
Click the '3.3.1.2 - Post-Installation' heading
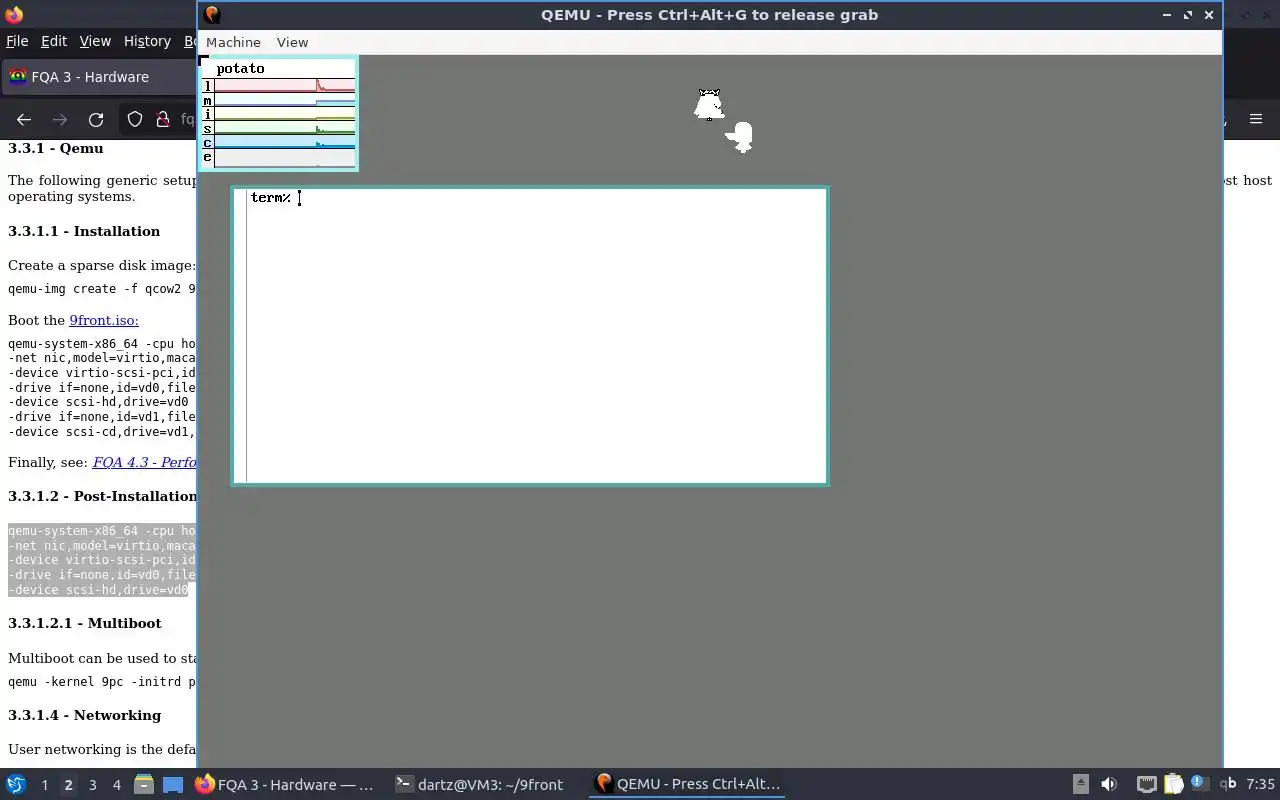(x=103, y=496)
